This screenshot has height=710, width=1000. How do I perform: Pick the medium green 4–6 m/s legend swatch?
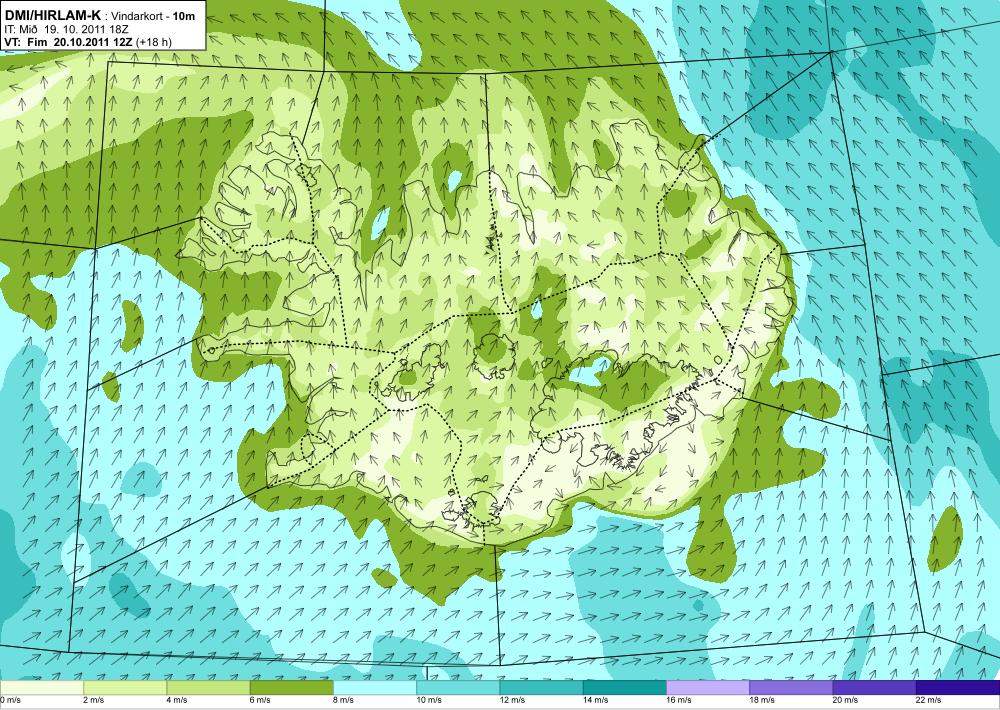[208, 688]
